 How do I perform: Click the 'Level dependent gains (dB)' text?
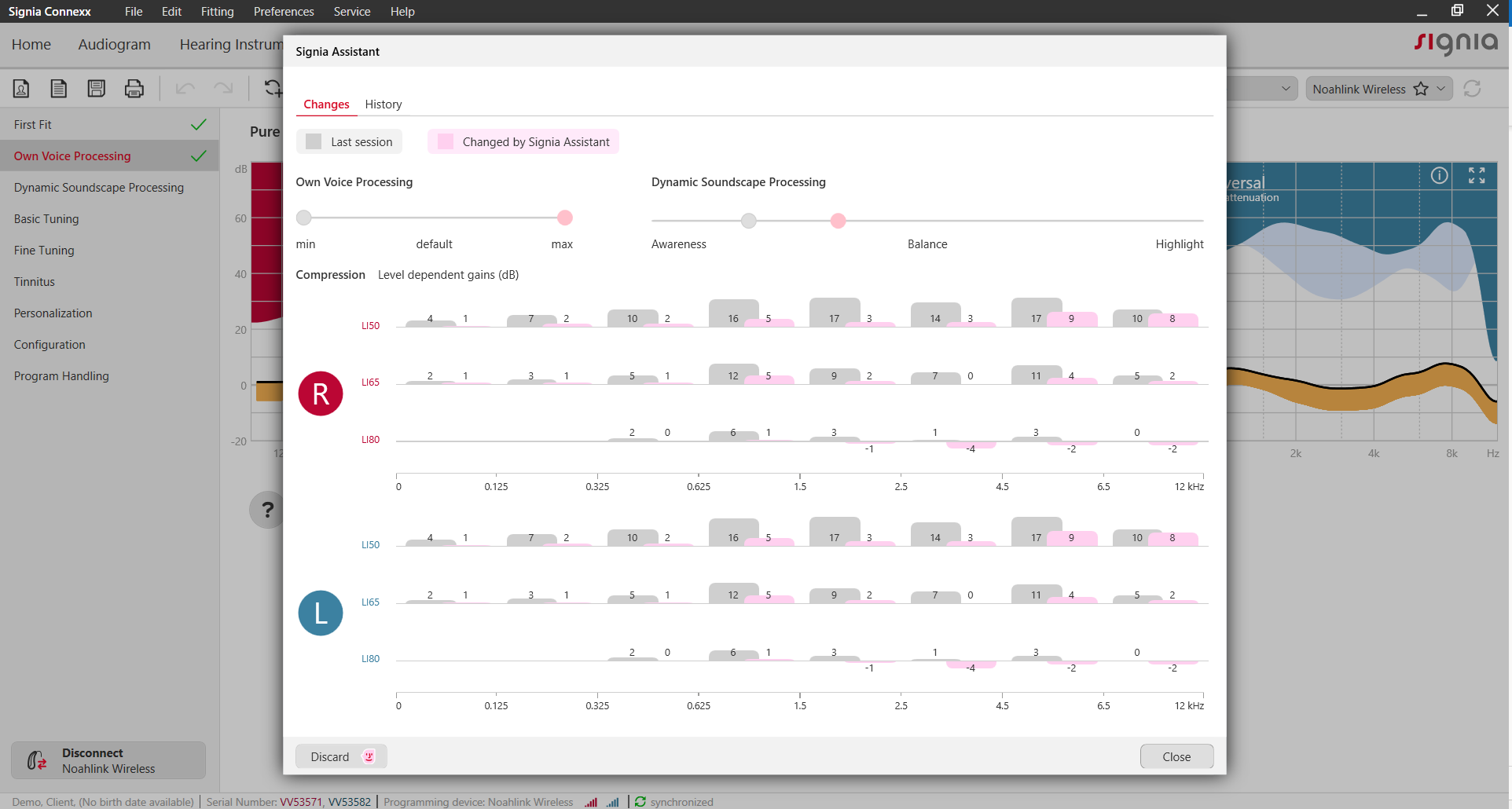[x=448, y=275]
